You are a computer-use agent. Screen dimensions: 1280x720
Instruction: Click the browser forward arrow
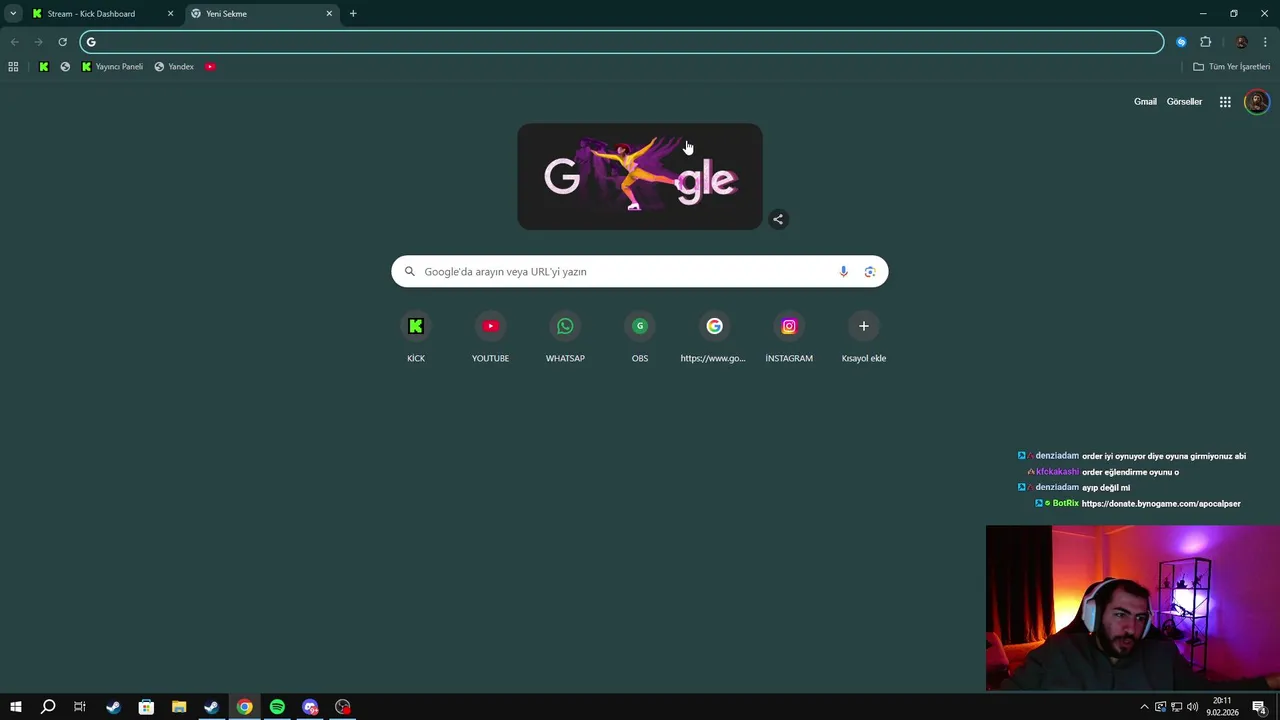(38, 42)
